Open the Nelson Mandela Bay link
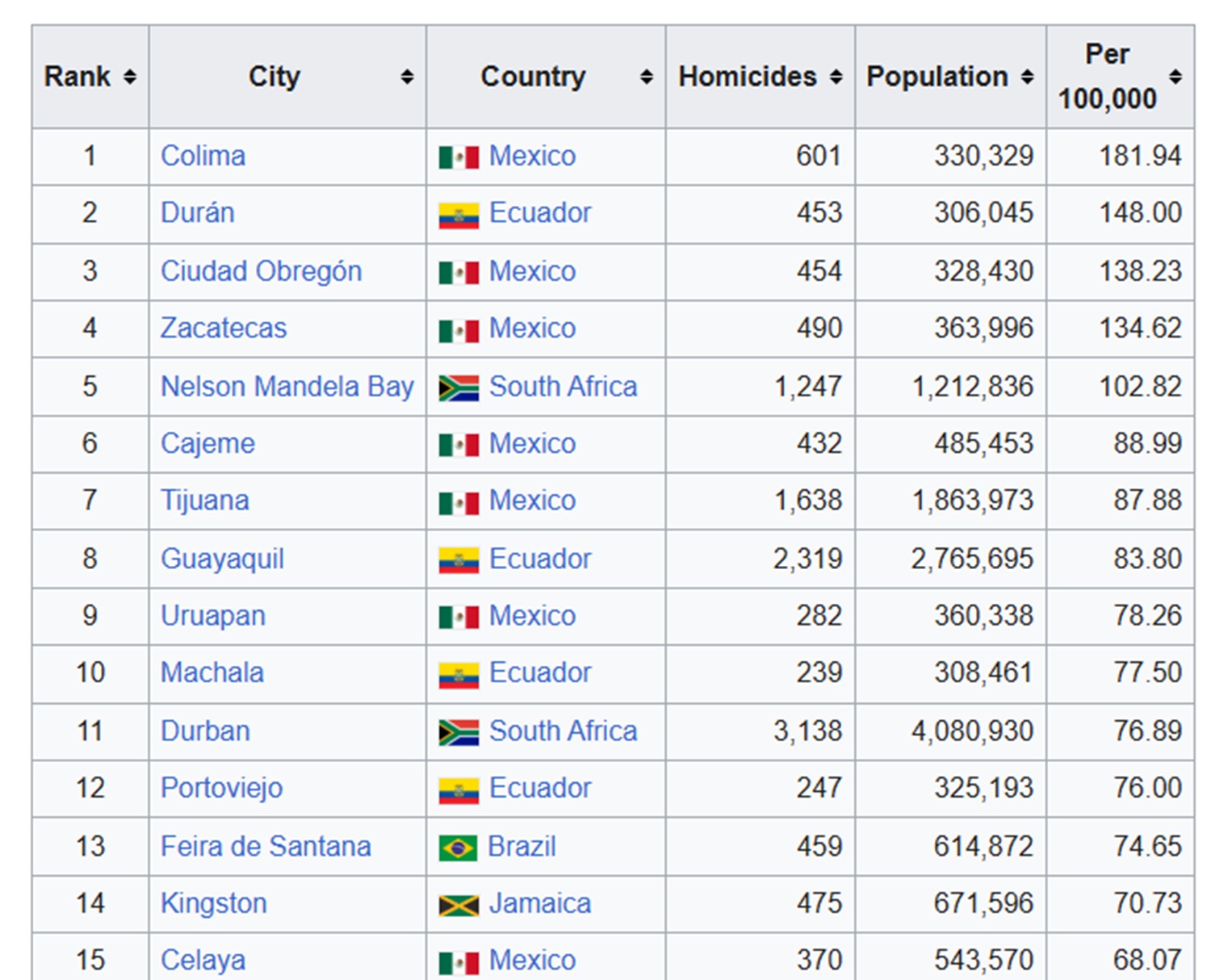This screenshot has height=980, width=1211. coord(287,387)
